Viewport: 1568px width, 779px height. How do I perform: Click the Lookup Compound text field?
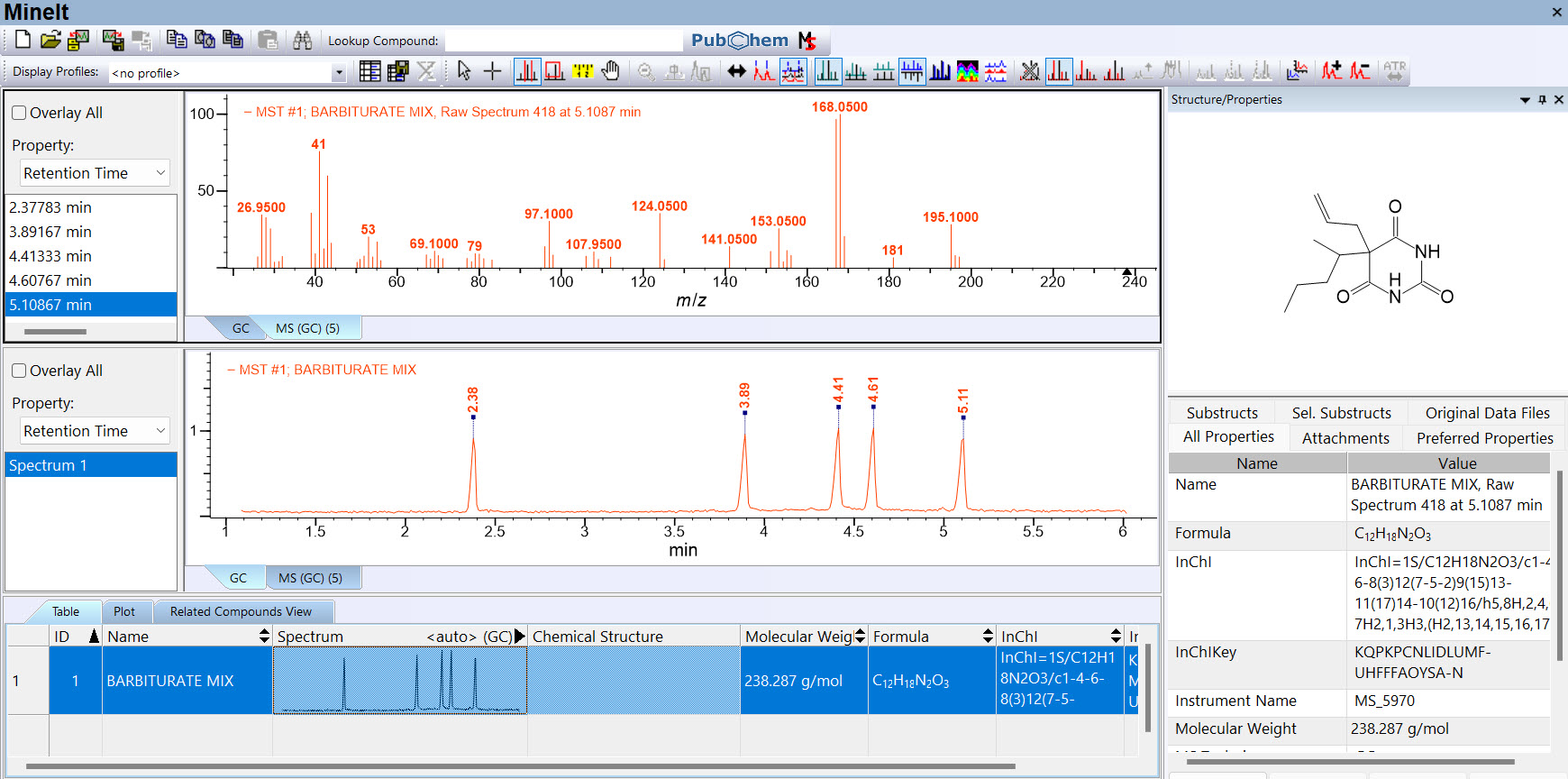coord(563,41)
